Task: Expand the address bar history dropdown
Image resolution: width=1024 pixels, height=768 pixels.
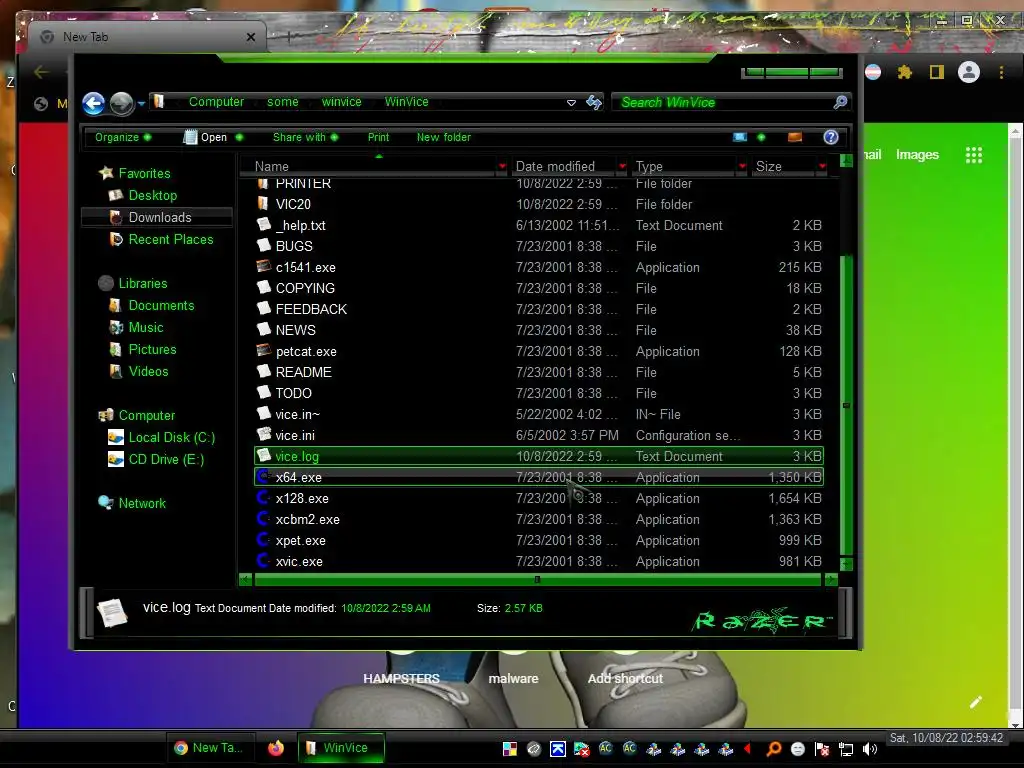Action: [x=571, y=103]
